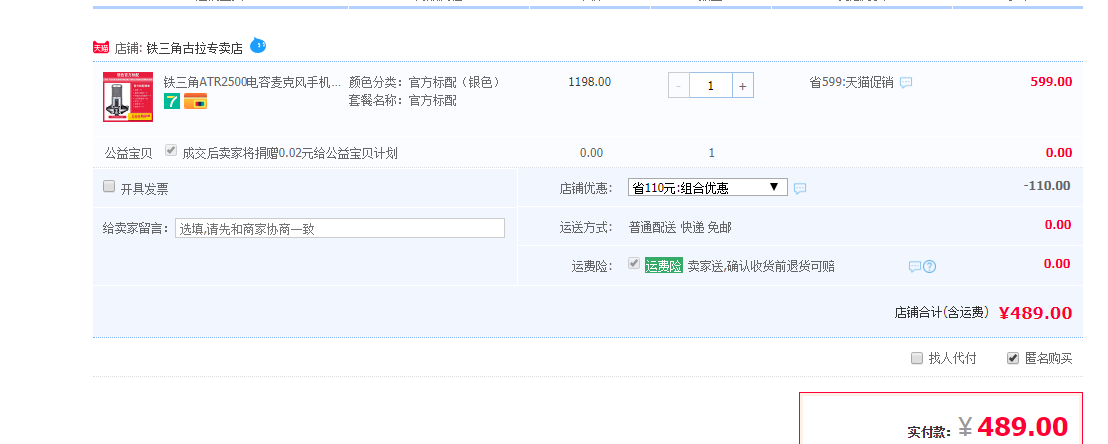1108x444 pixels.
Task: Toggle the 运费险 shipping insurance checkbox
Action: tap(634, 264)
